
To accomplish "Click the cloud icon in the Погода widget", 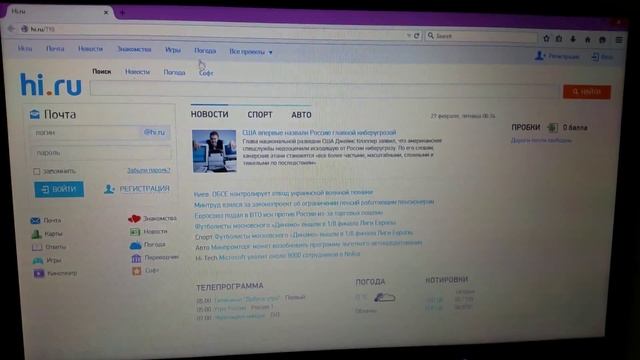I will click(x=384, y=298).
